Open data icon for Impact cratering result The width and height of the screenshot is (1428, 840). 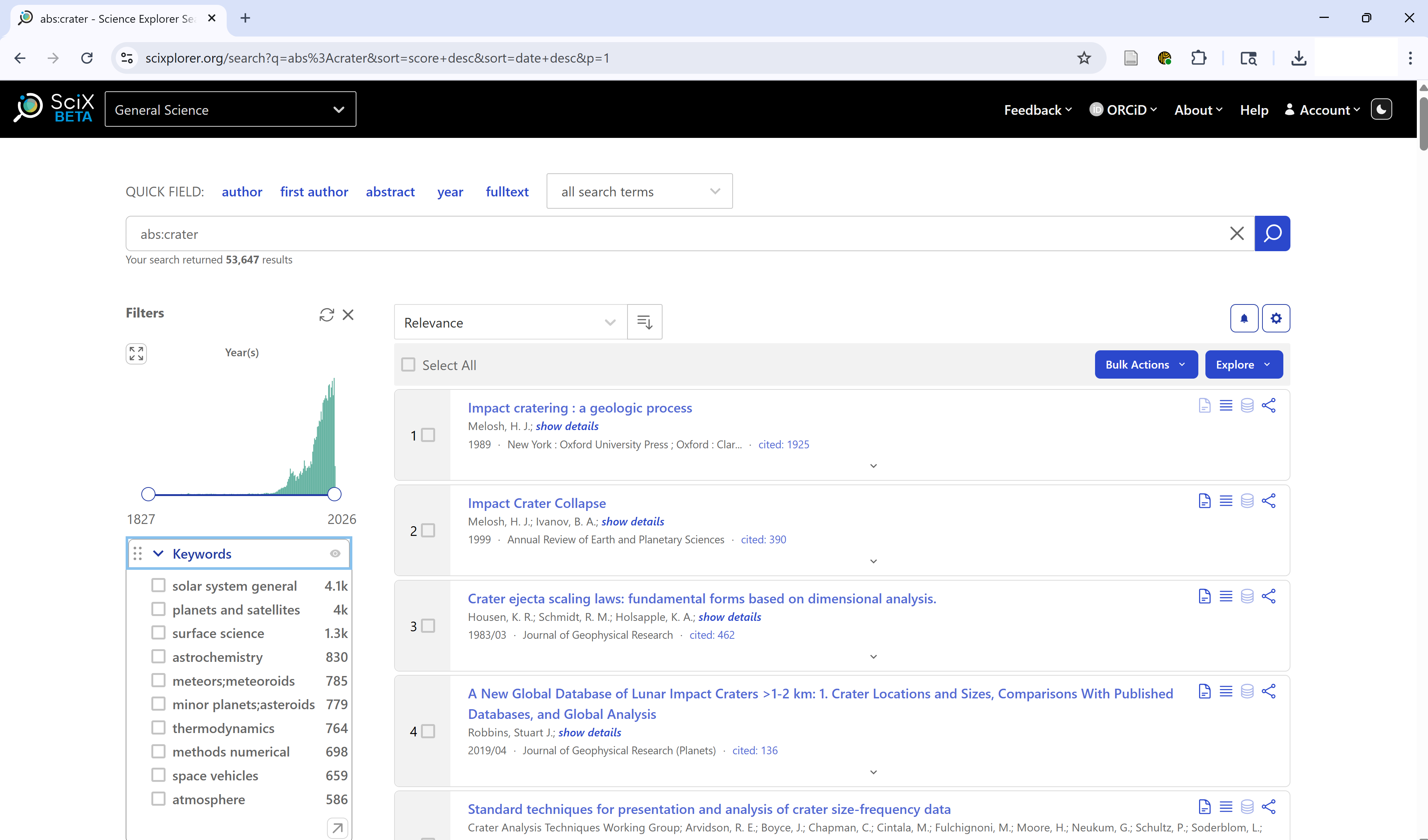click(1247, 405)
